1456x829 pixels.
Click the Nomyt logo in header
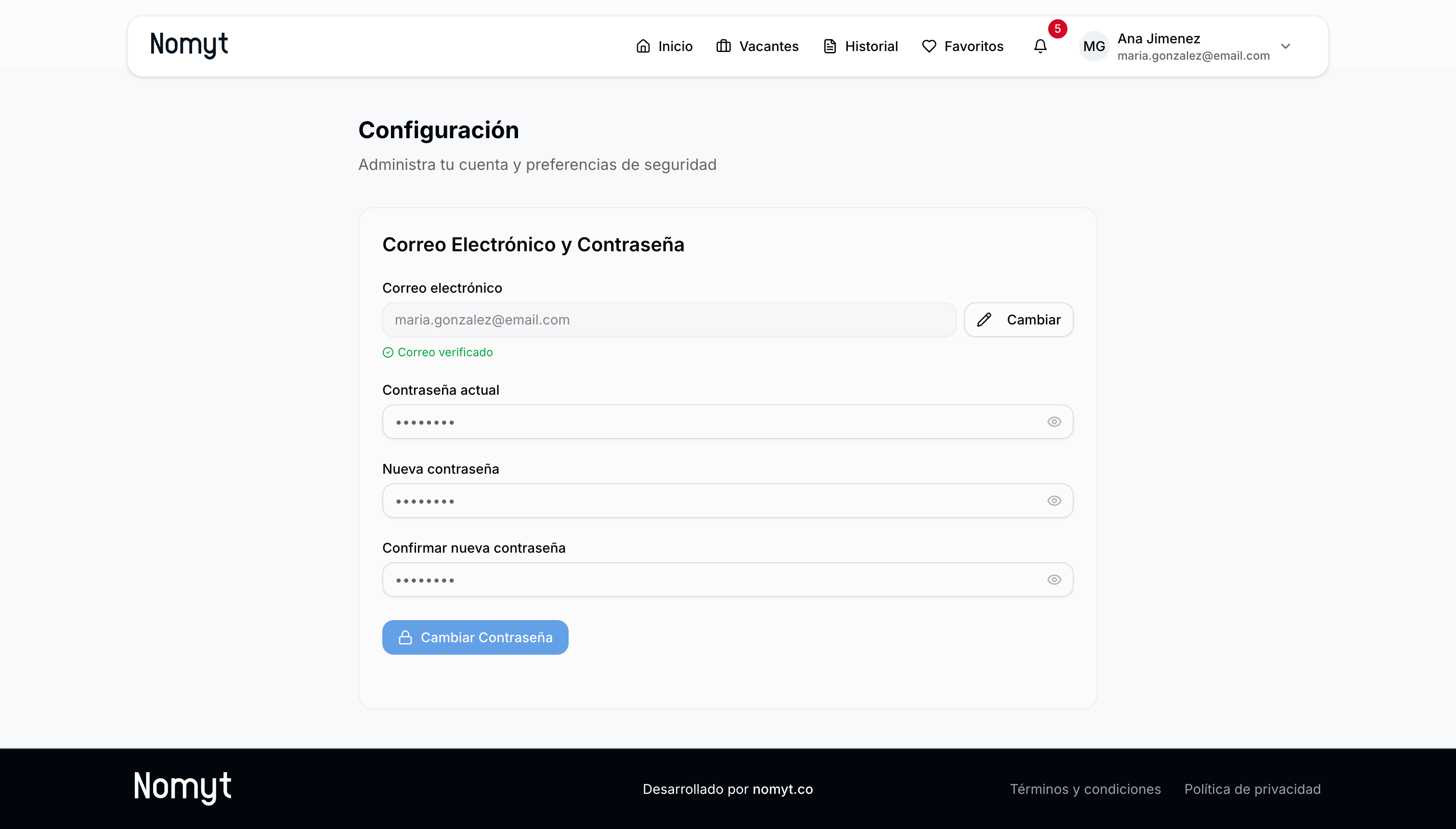pos(188,44)
